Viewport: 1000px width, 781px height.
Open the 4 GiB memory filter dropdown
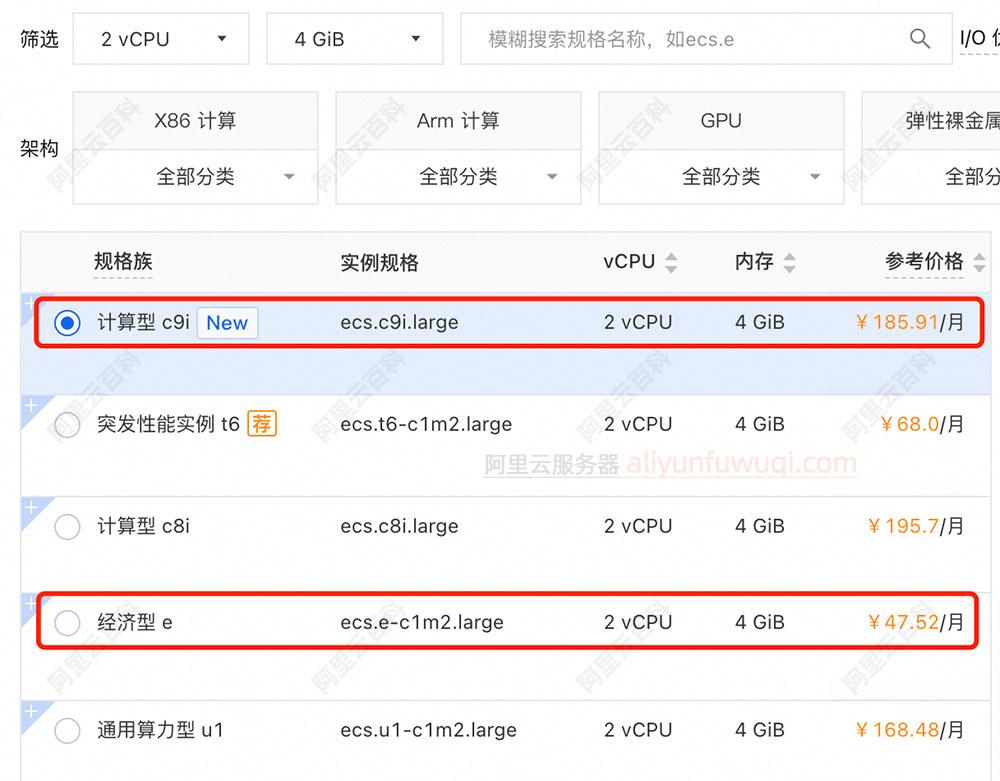coord(355,39)
